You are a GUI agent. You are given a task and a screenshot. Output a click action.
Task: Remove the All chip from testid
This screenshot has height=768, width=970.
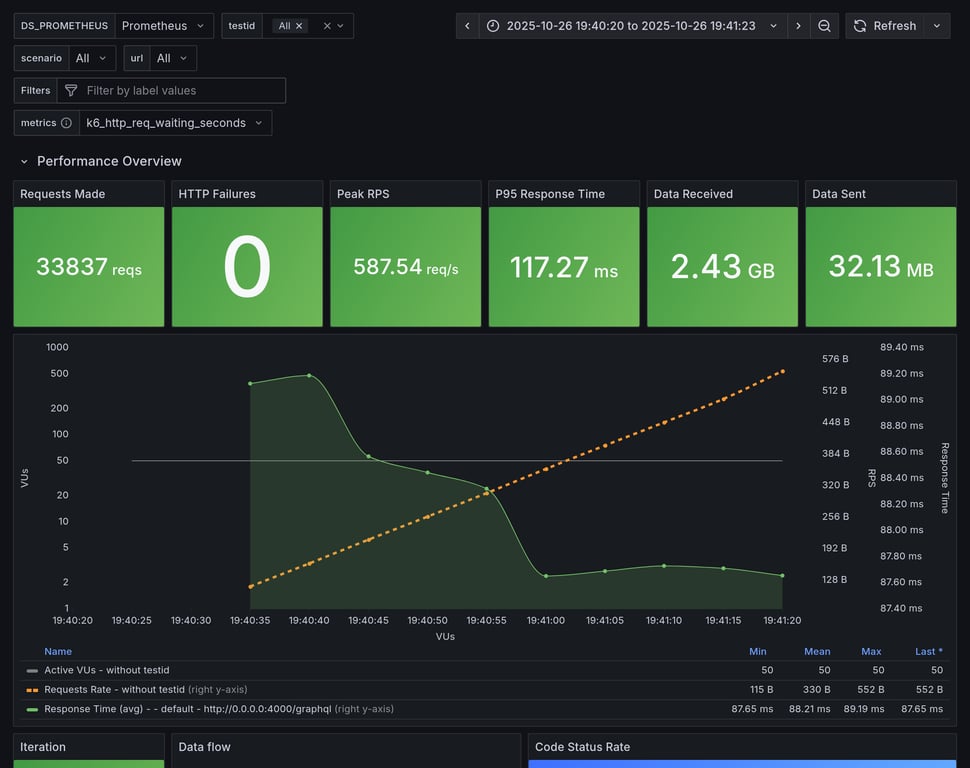(299, 26)
